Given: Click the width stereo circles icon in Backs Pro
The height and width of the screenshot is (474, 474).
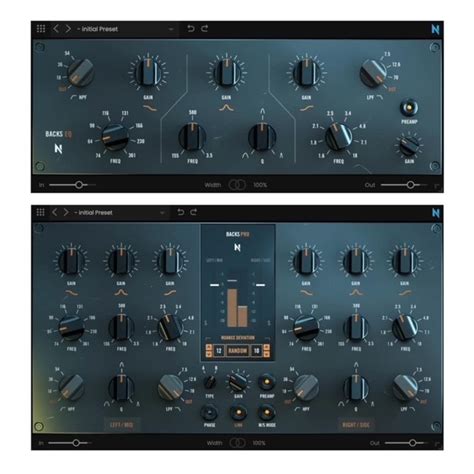Looking at the screenshot, I should point(237,443).
